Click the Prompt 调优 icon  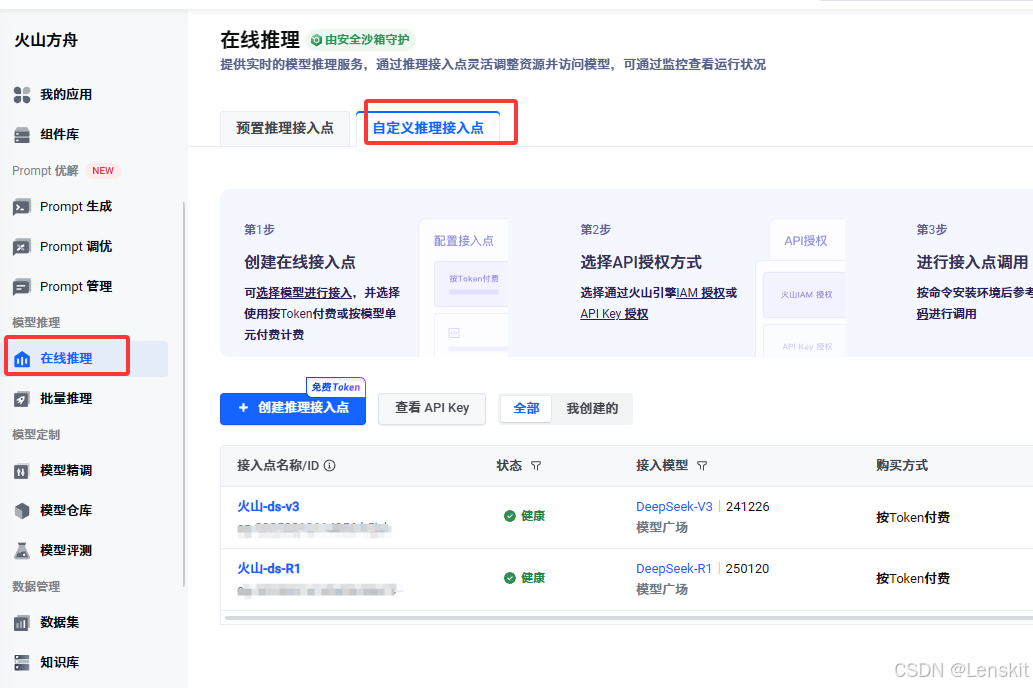[x=22, y=247]
